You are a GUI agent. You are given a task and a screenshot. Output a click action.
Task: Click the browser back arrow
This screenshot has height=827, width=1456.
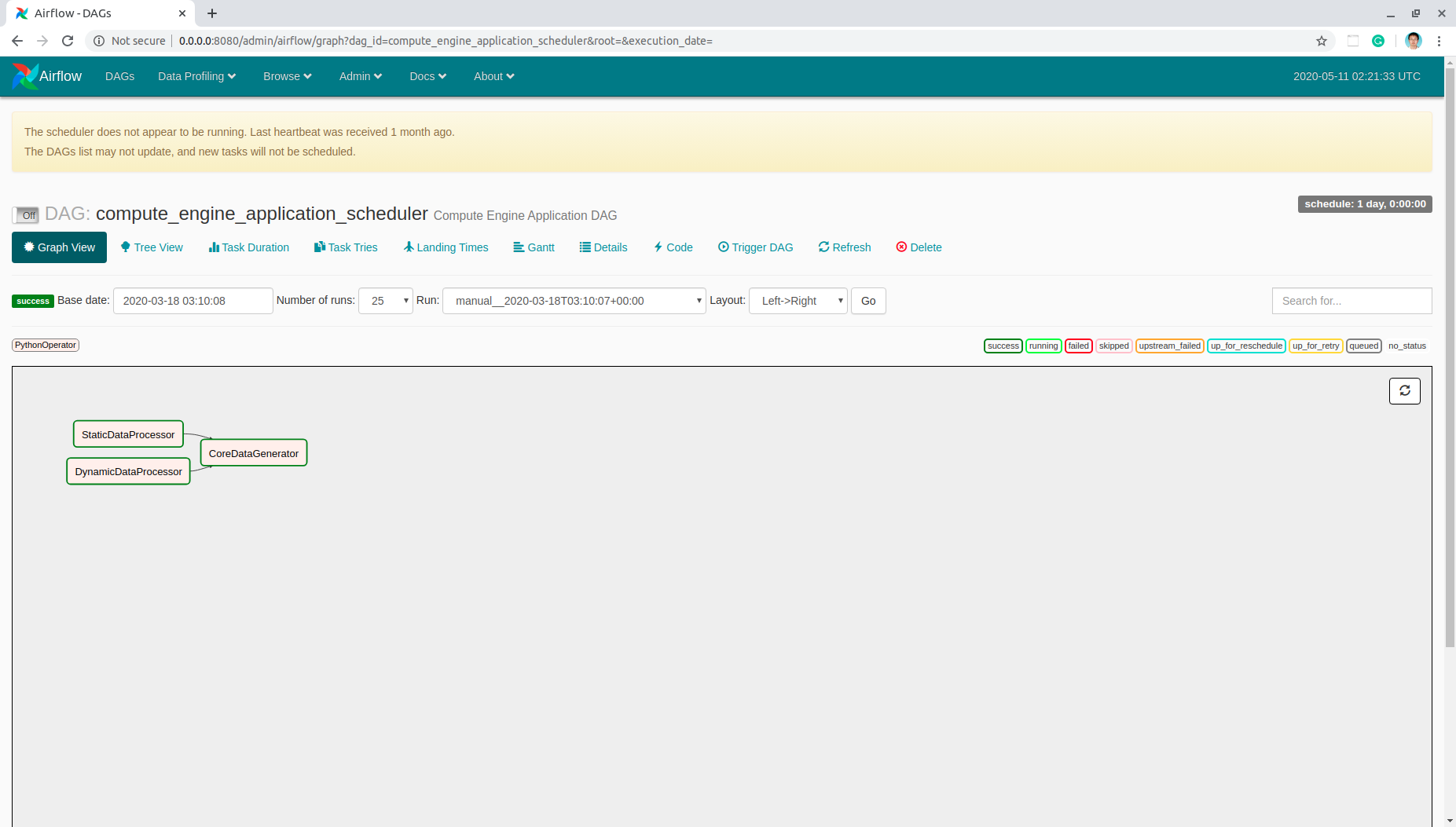[x=17, y=41]
